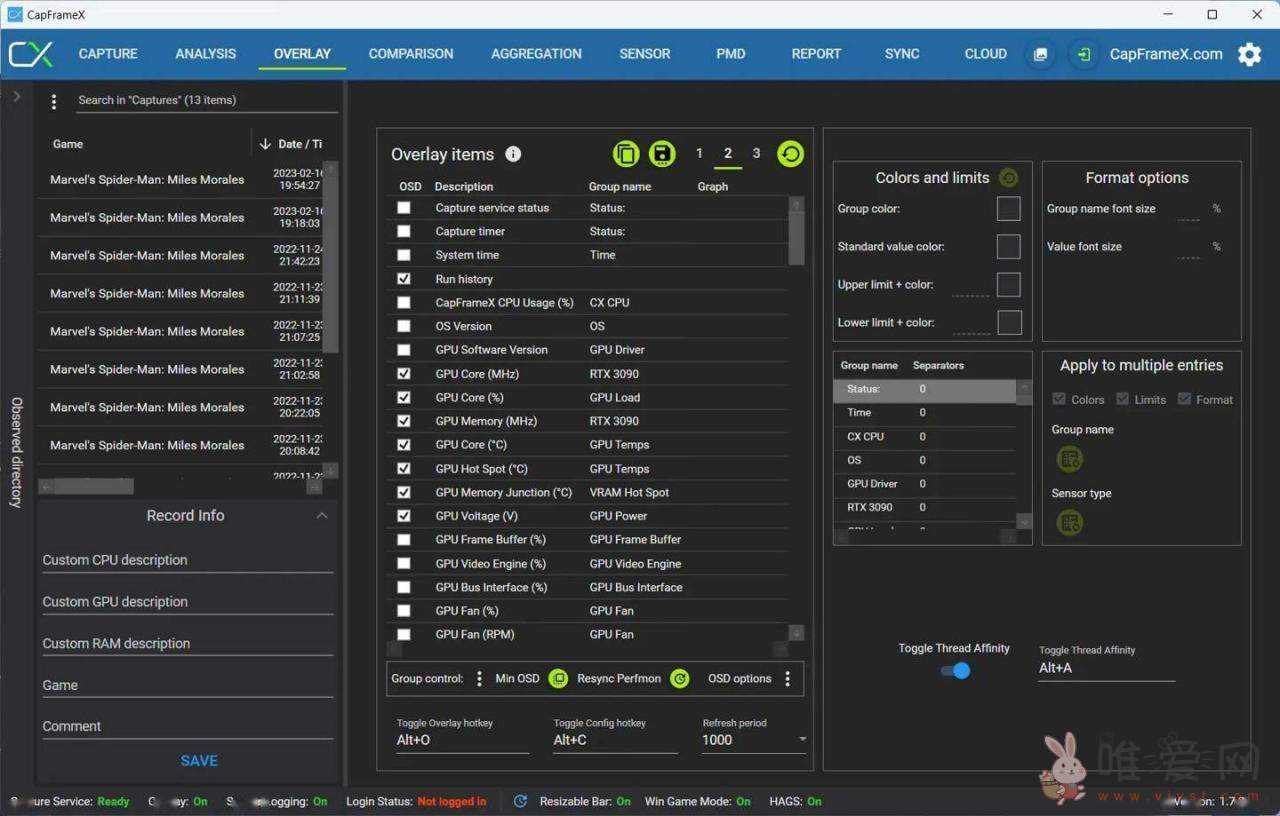Expand the Observed directory side panel arrow
Image resolution: width=1280 pixels, height=816 pixels.
[x=16, y=96]
